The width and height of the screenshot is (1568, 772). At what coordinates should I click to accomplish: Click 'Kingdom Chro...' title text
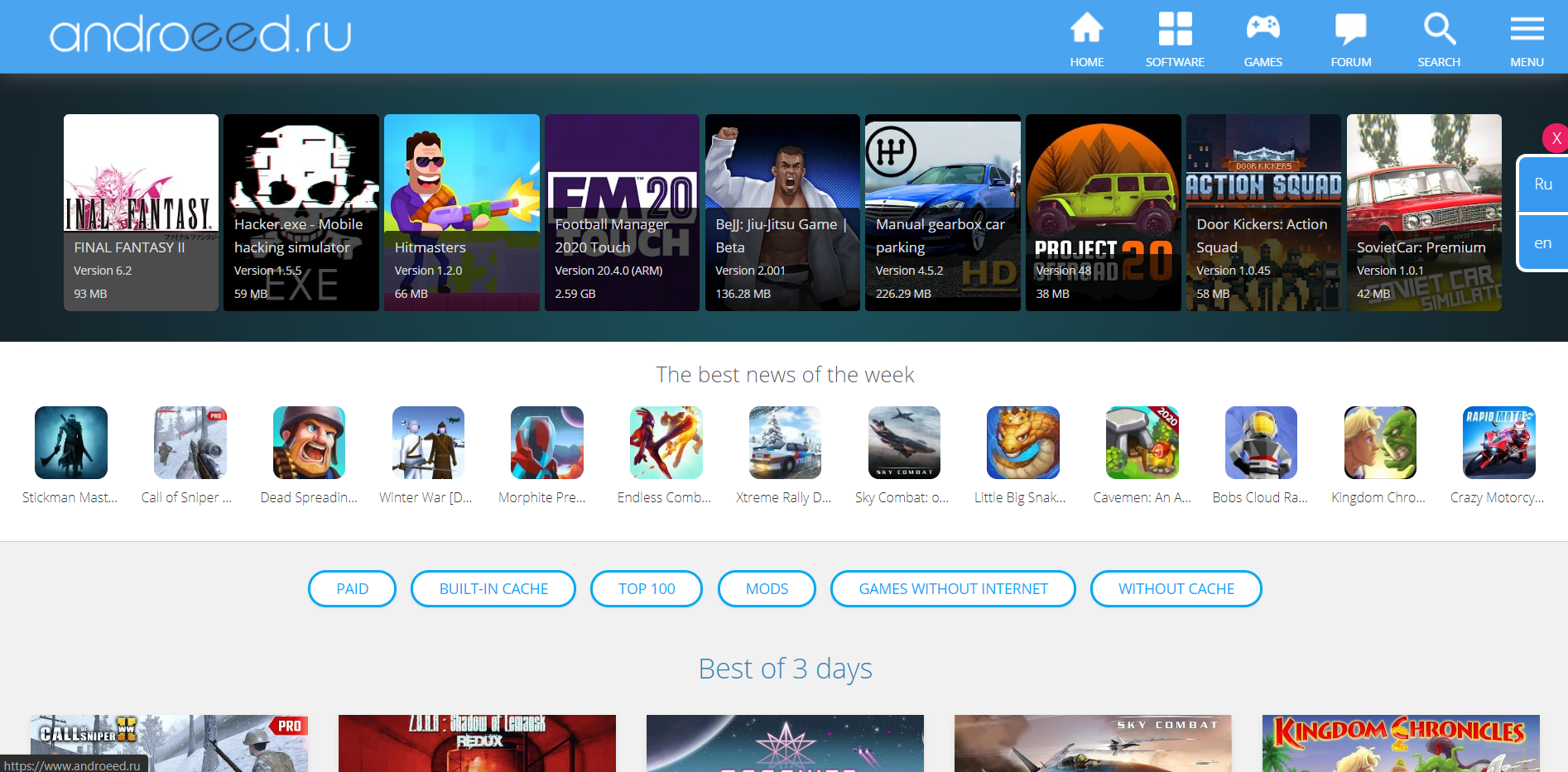(x=1378, y=497)
